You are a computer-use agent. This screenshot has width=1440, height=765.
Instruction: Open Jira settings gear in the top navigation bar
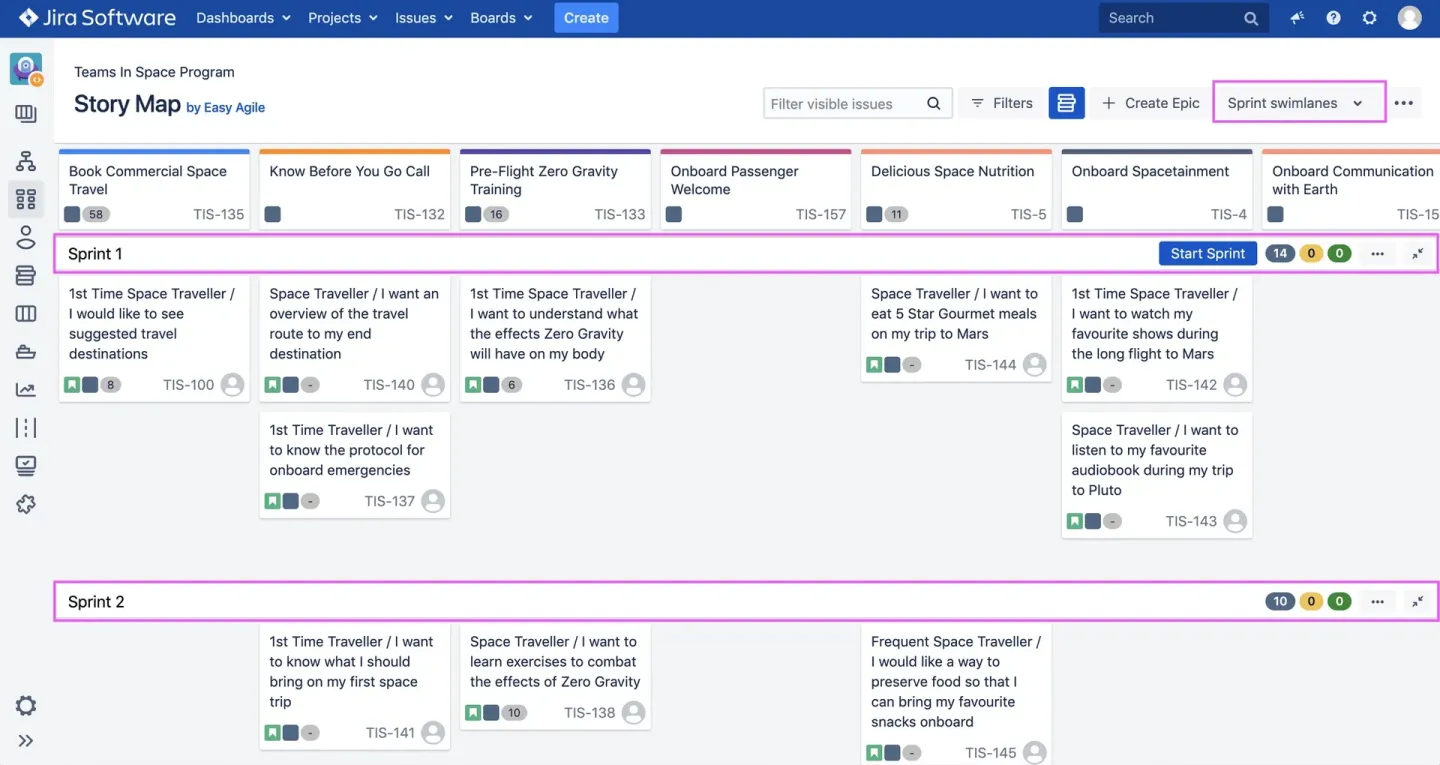click(1369, 17)
